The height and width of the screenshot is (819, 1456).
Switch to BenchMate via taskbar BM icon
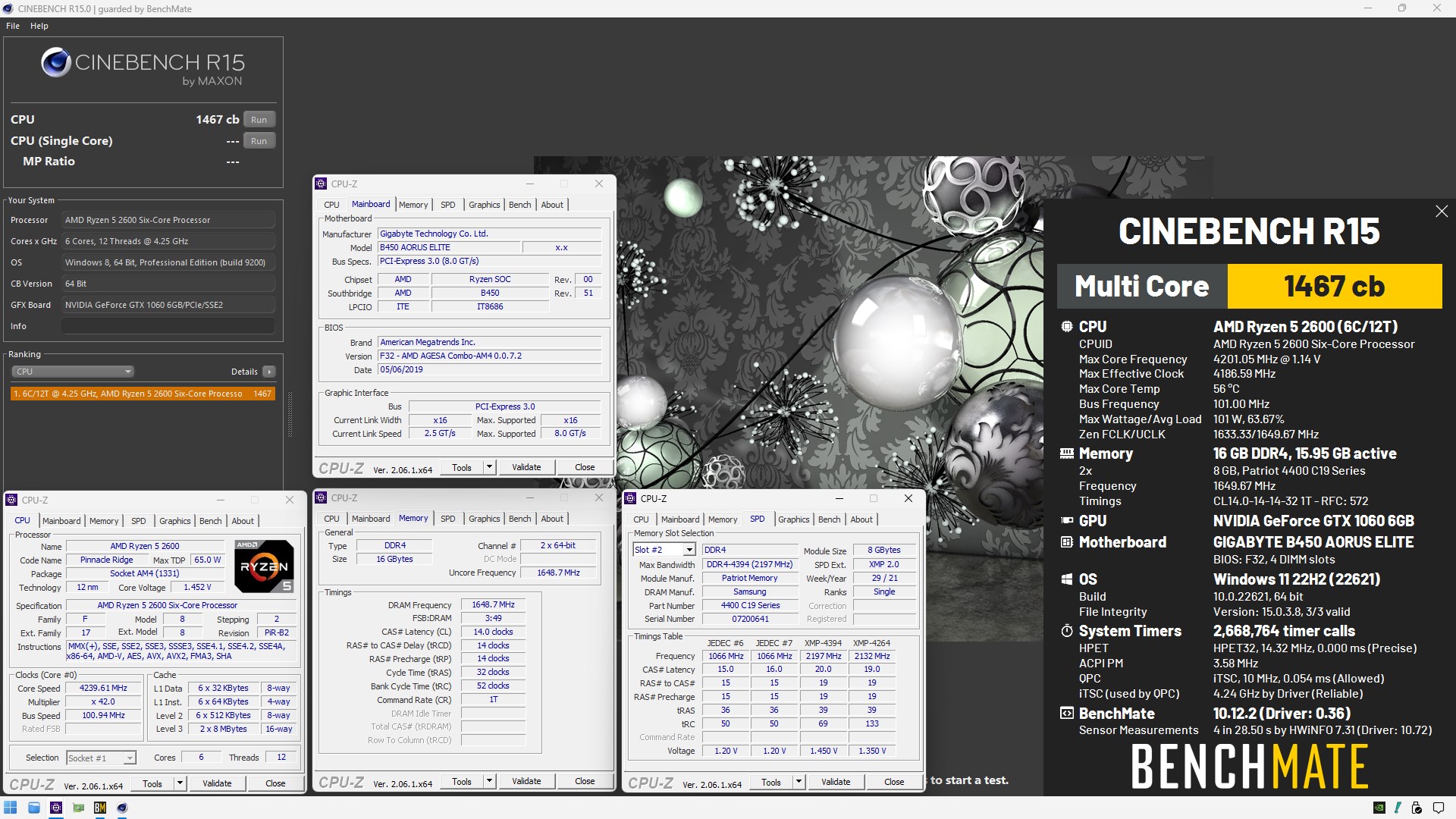pos(100,808)
